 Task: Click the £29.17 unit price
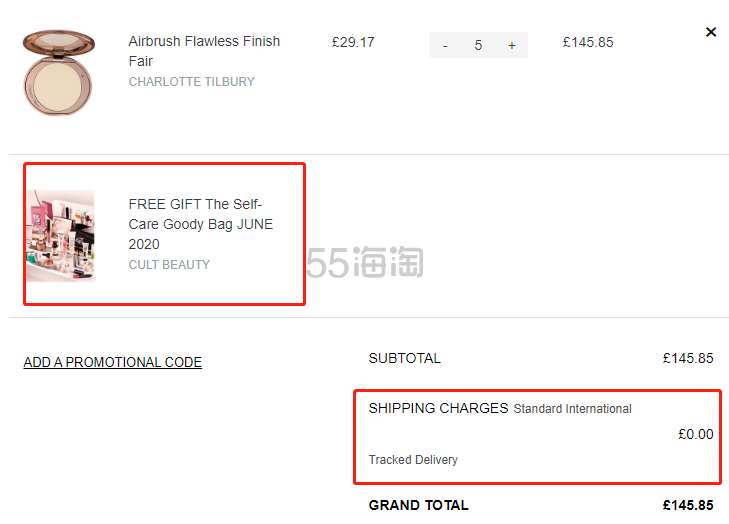click(353, 42)
